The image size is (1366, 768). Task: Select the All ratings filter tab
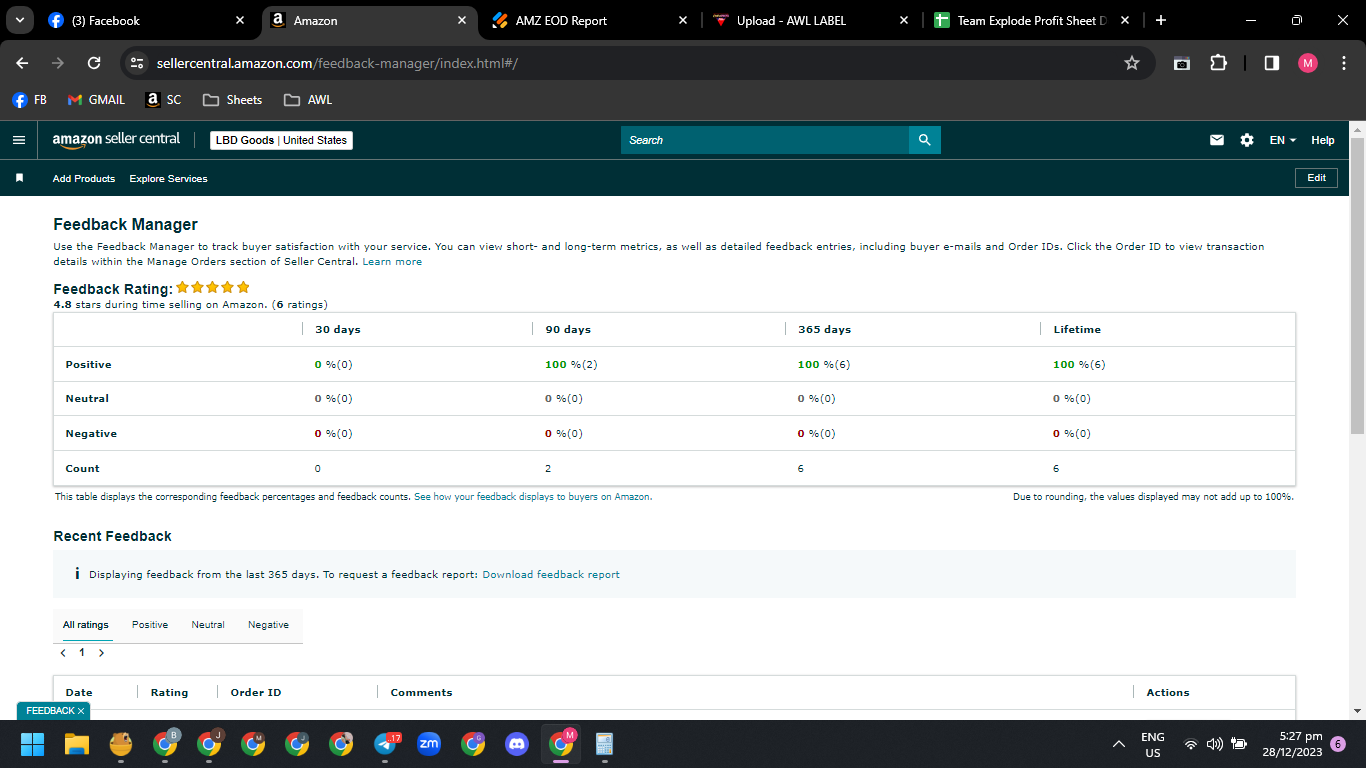coord(86,625)
